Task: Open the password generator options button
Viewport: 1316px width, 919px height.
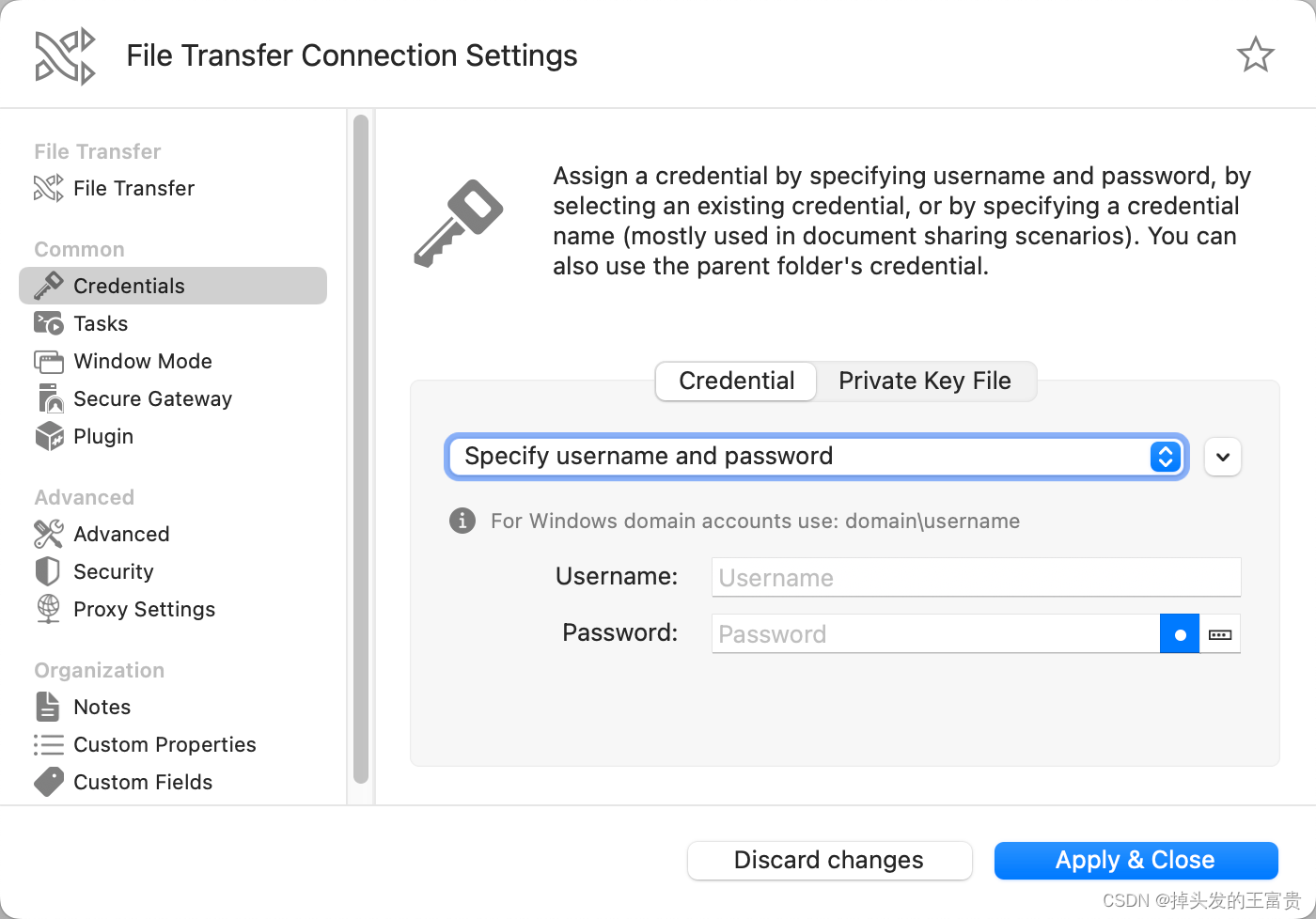Action: [x=1220, y=634]
